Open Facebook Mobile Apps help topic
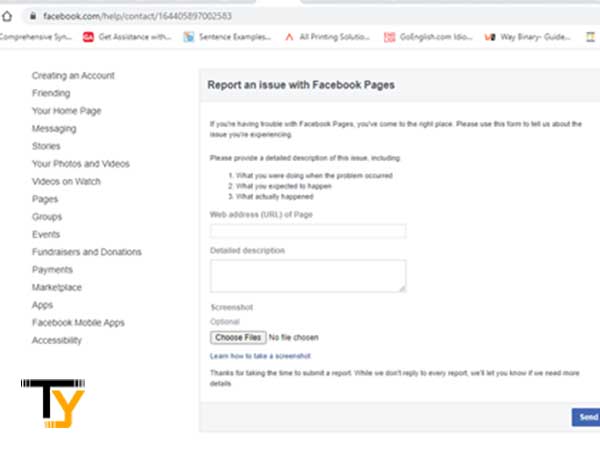 point(78,323)
